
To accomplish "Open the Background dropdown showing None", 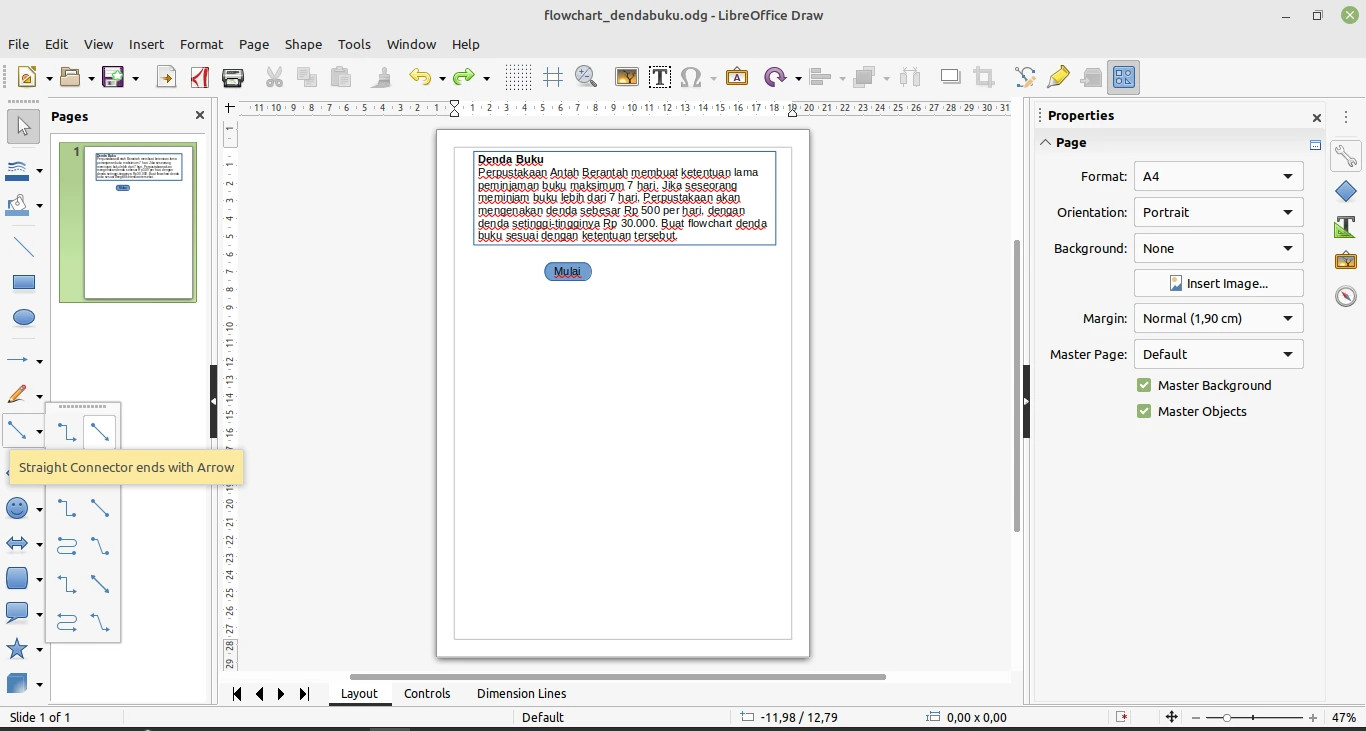I will [1218, 248].
